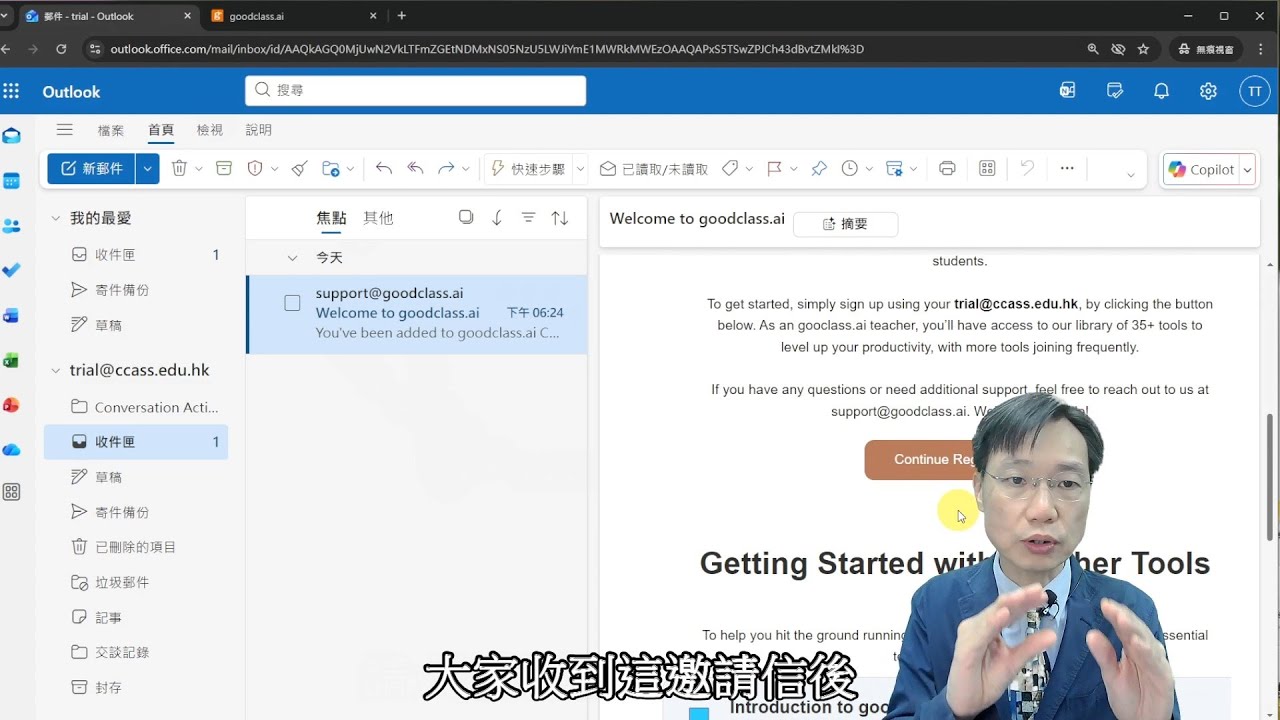Click the browser address bar URL
The width and height of the screenshot is (1280, 720).
point(487,49)
